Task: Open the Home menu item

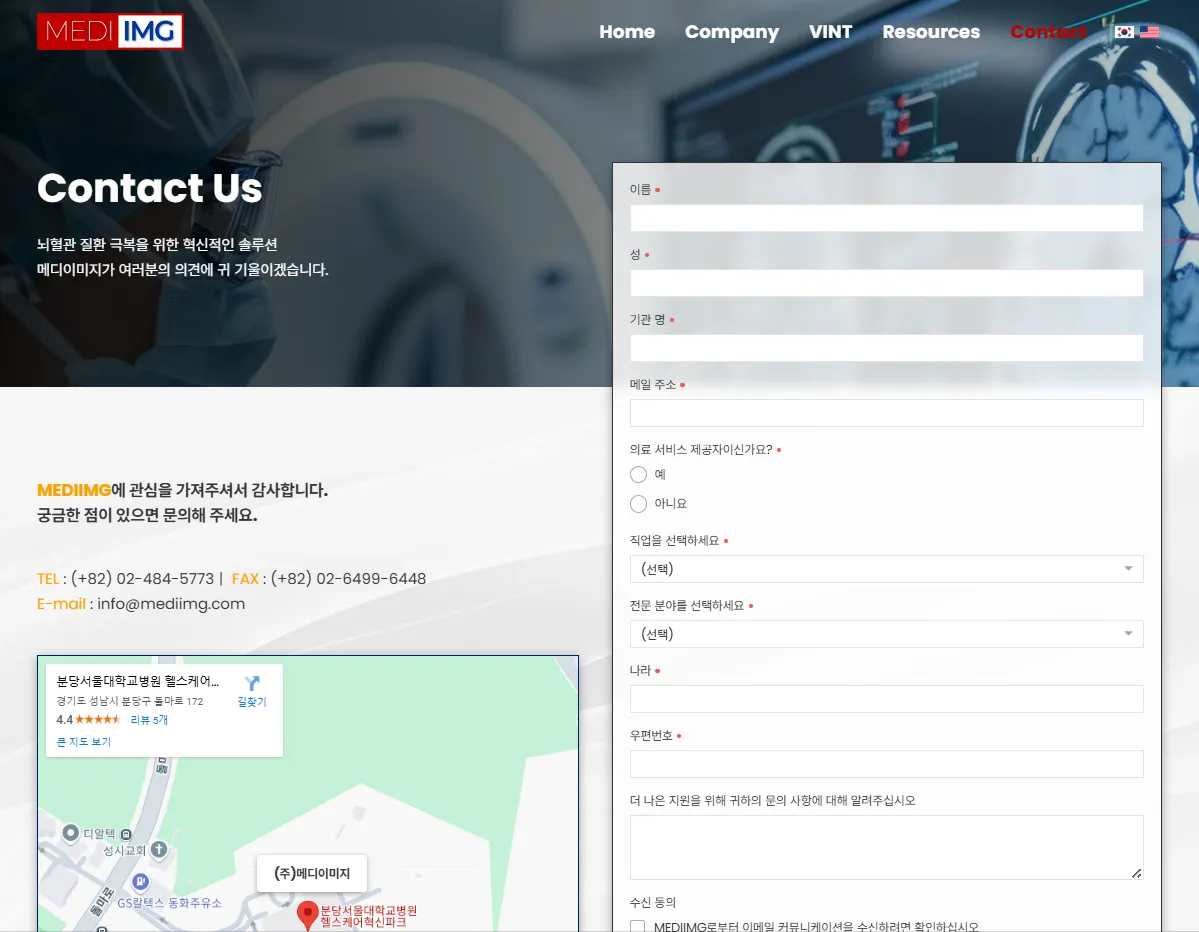Action: [627, 32]
